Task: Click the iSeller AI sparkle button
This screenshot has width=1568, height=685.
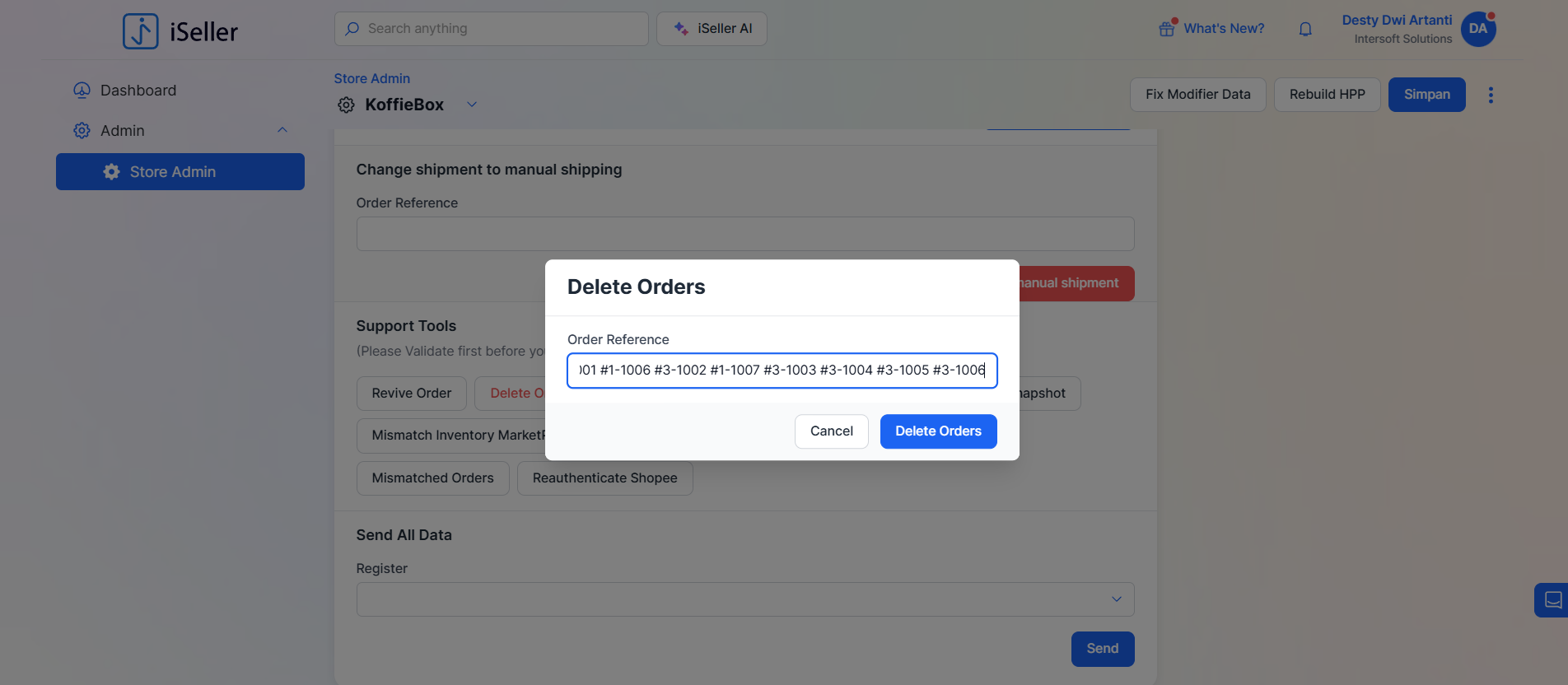Action: coord(712,29)
